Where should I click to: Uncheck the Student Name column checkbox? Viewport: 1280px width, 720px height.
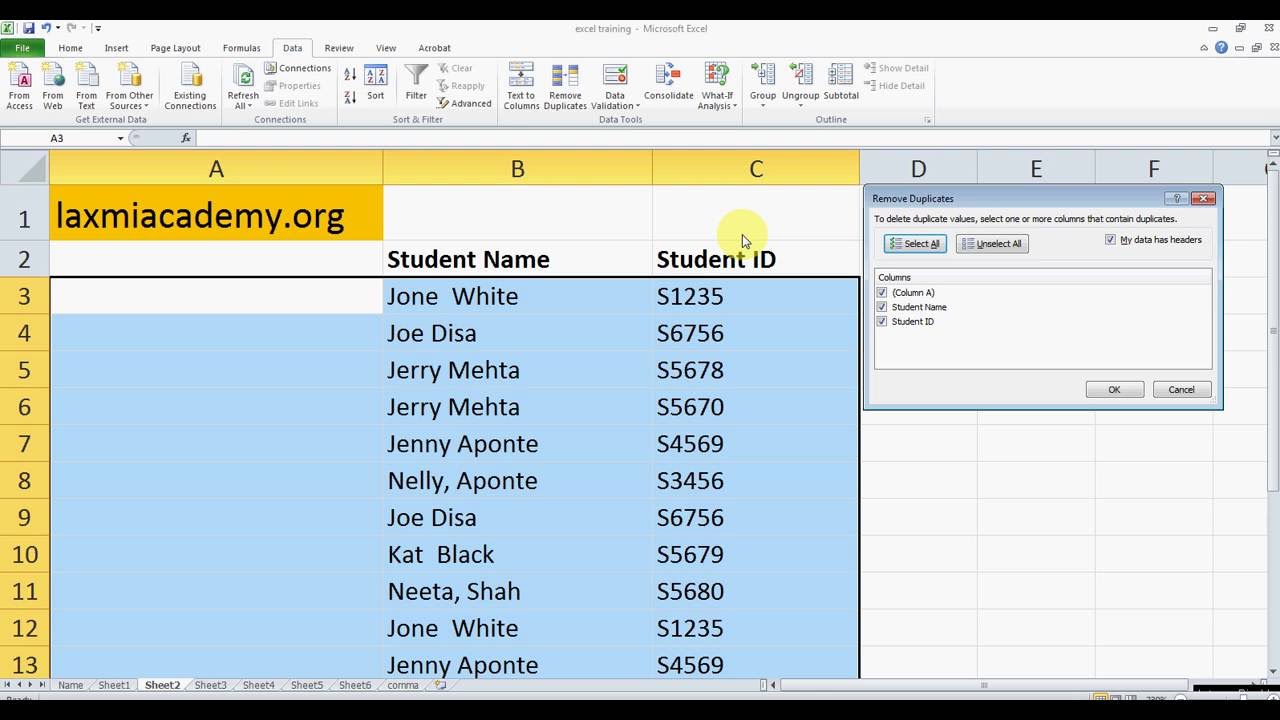(881, 307)
